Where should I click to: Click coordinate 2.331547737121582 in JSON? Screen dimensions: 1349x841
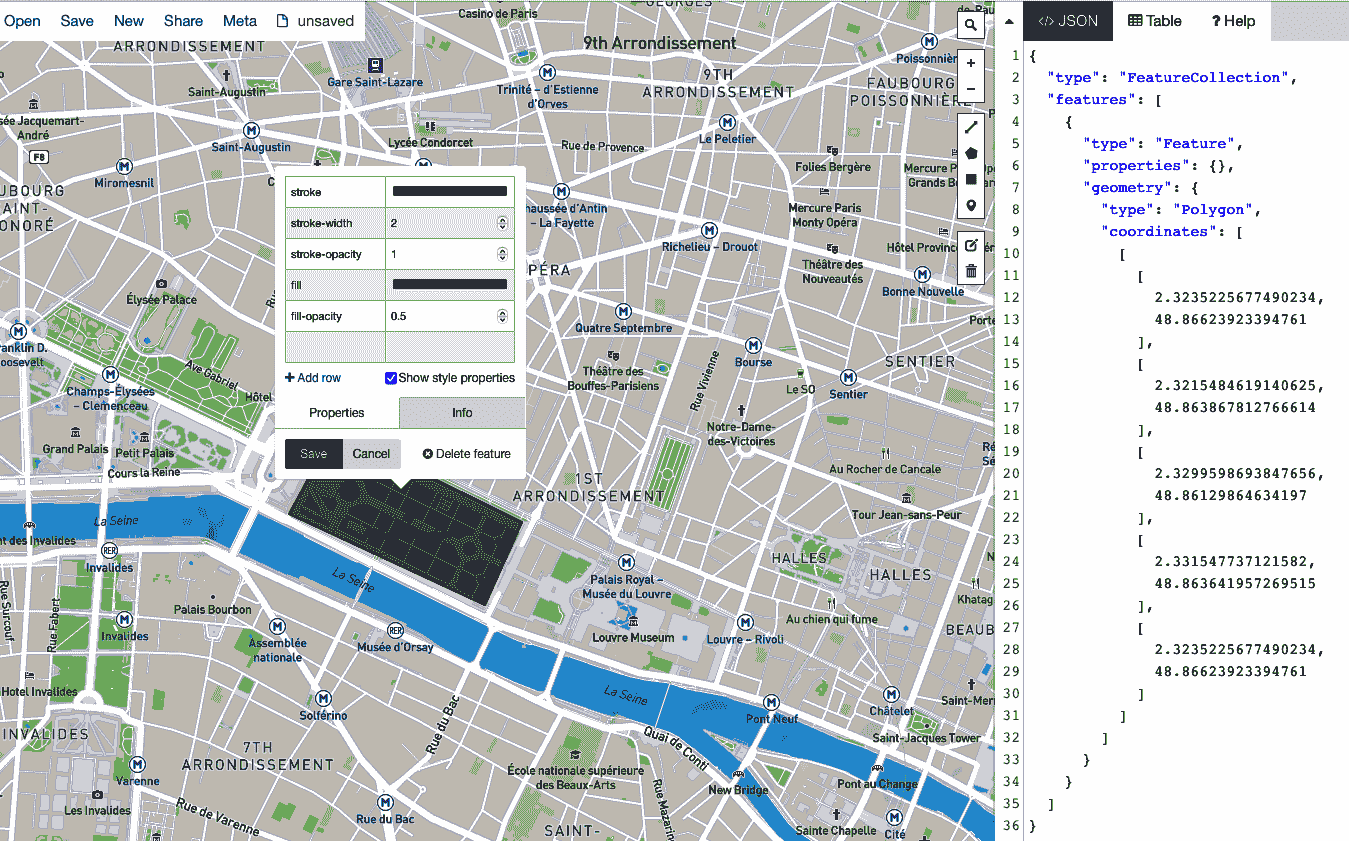pyautogui.click(x=1235, y=561)
